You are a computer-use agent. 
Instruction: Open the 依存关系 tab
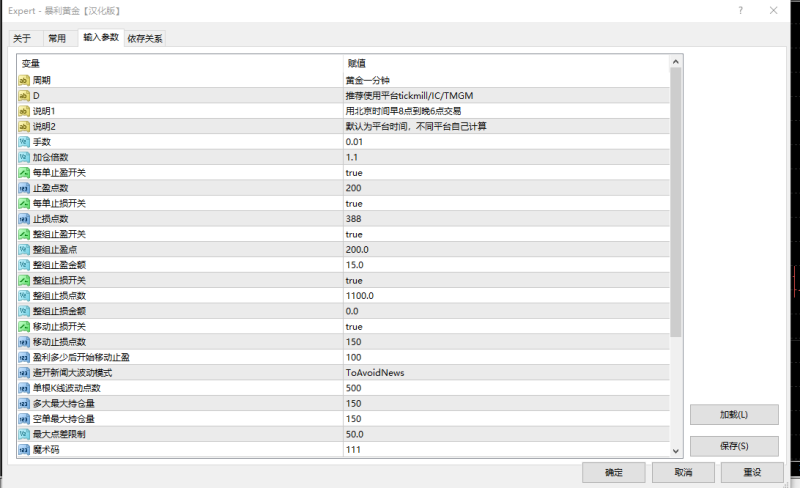pos(145,38)
